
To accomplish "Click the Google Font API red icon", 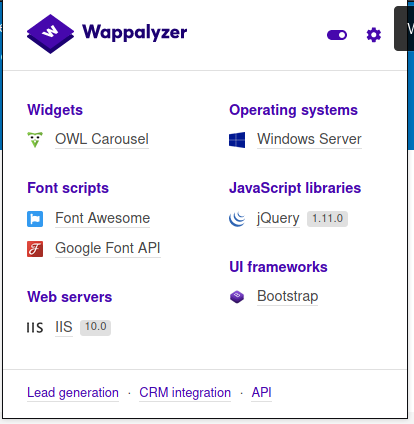I will (x=35, y=249).
